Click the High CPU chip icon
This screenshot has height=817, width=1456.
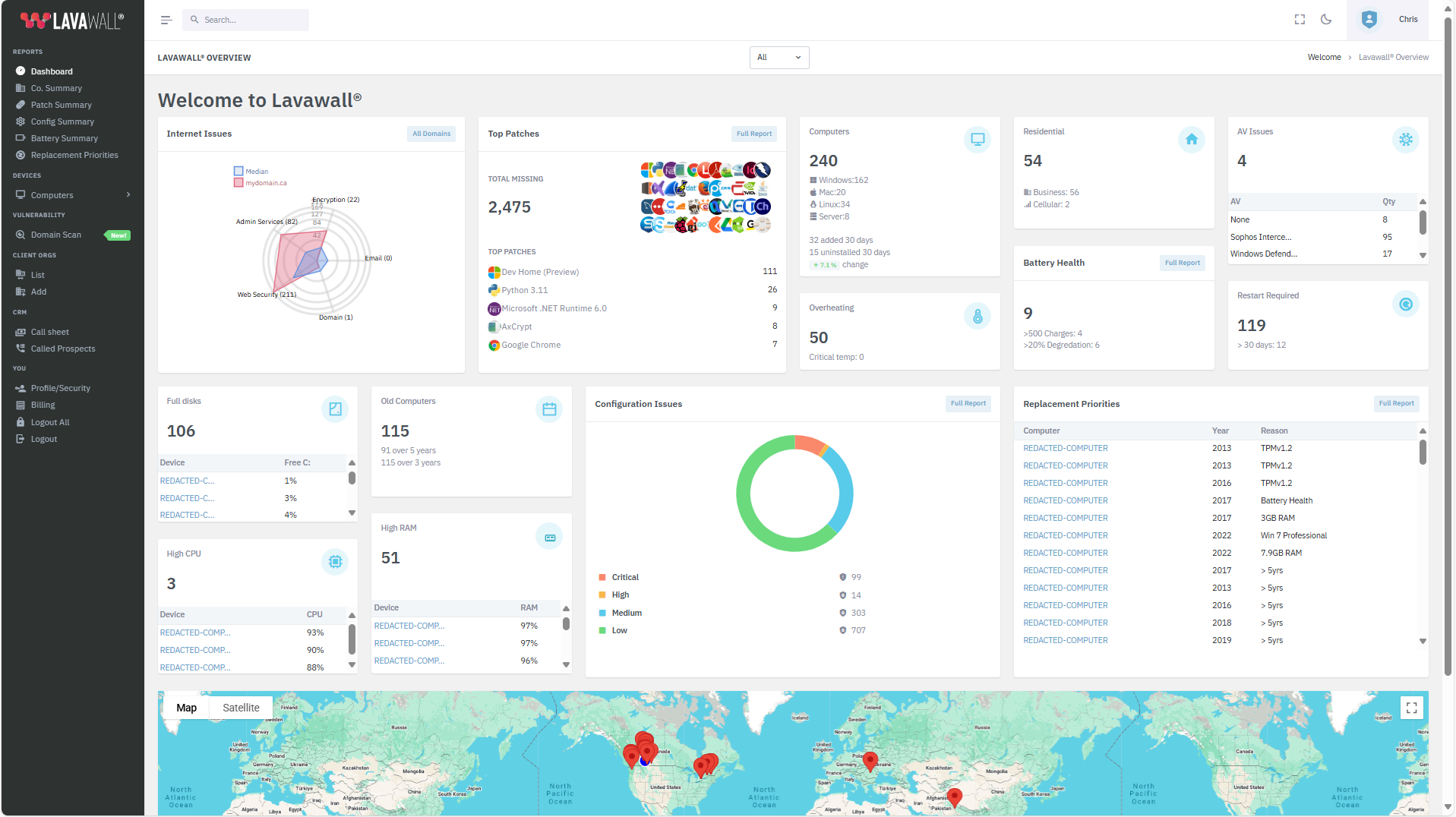(334, 561)
